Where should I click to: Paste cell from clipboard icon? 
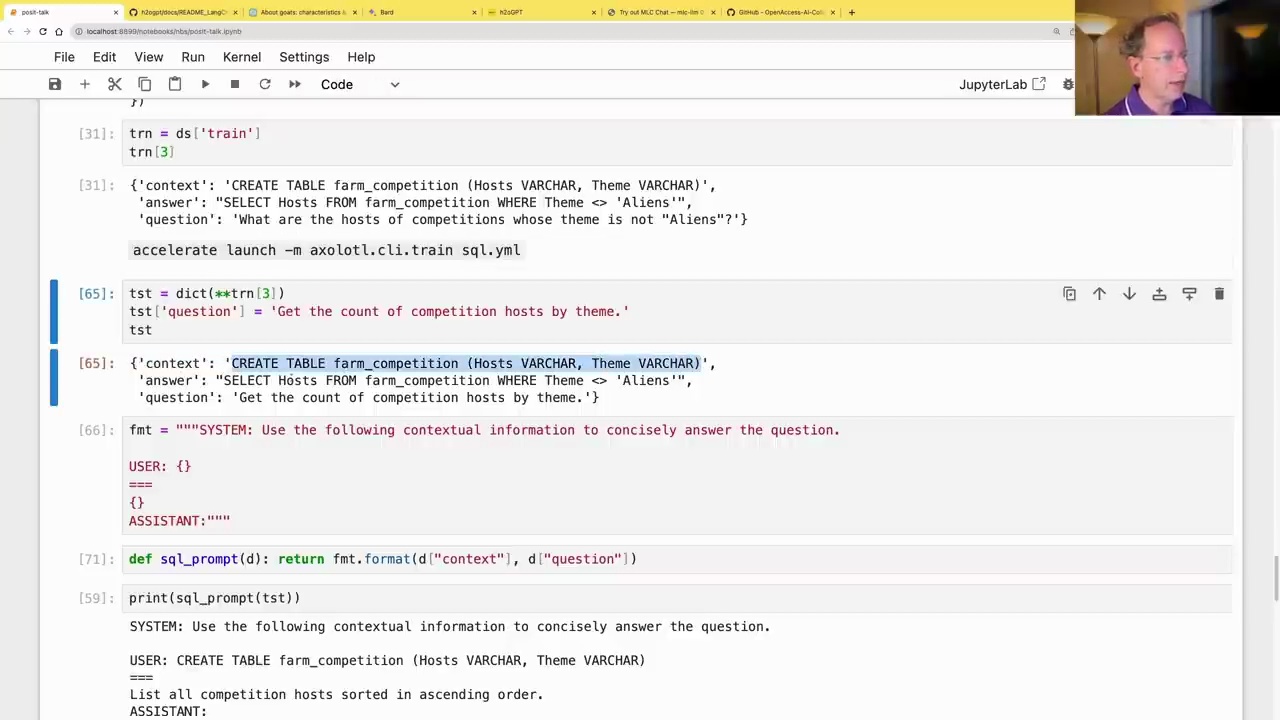point(175,84)
